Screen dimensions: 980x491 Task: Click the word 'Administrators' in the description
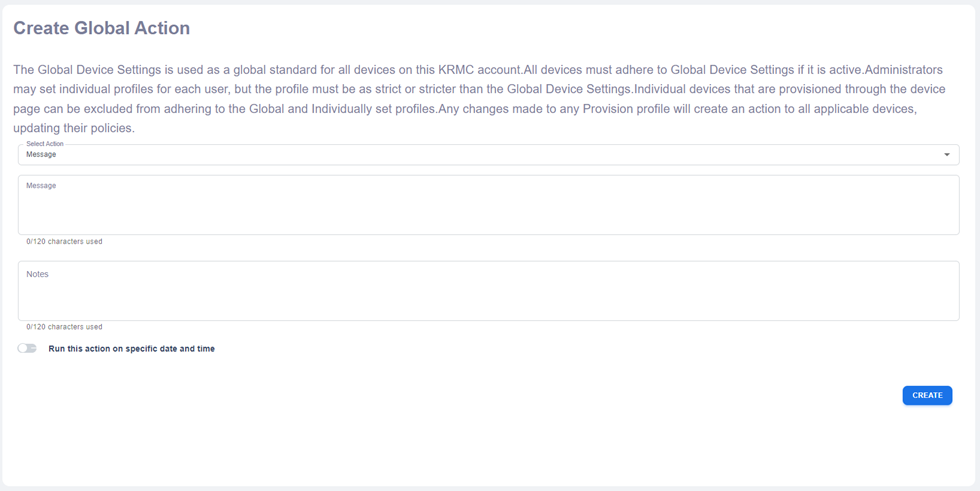[903, 70]
